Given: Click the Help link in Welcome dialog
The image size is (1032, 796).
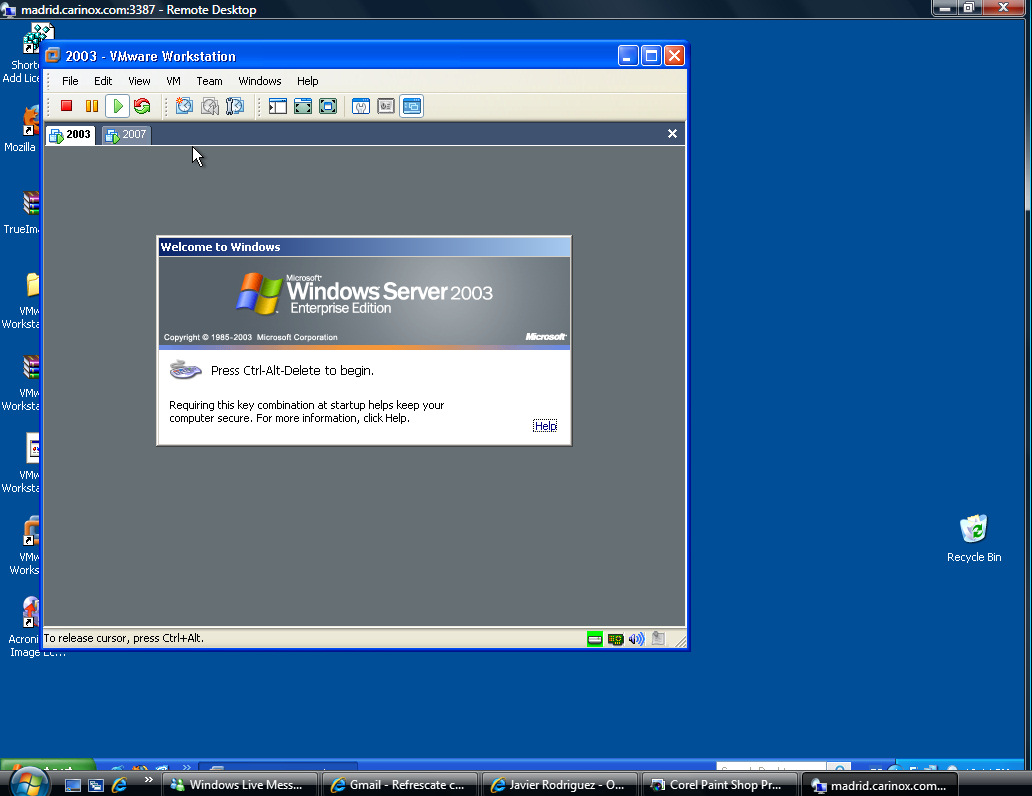Looking at the screenshot, I should click(545, 426).
